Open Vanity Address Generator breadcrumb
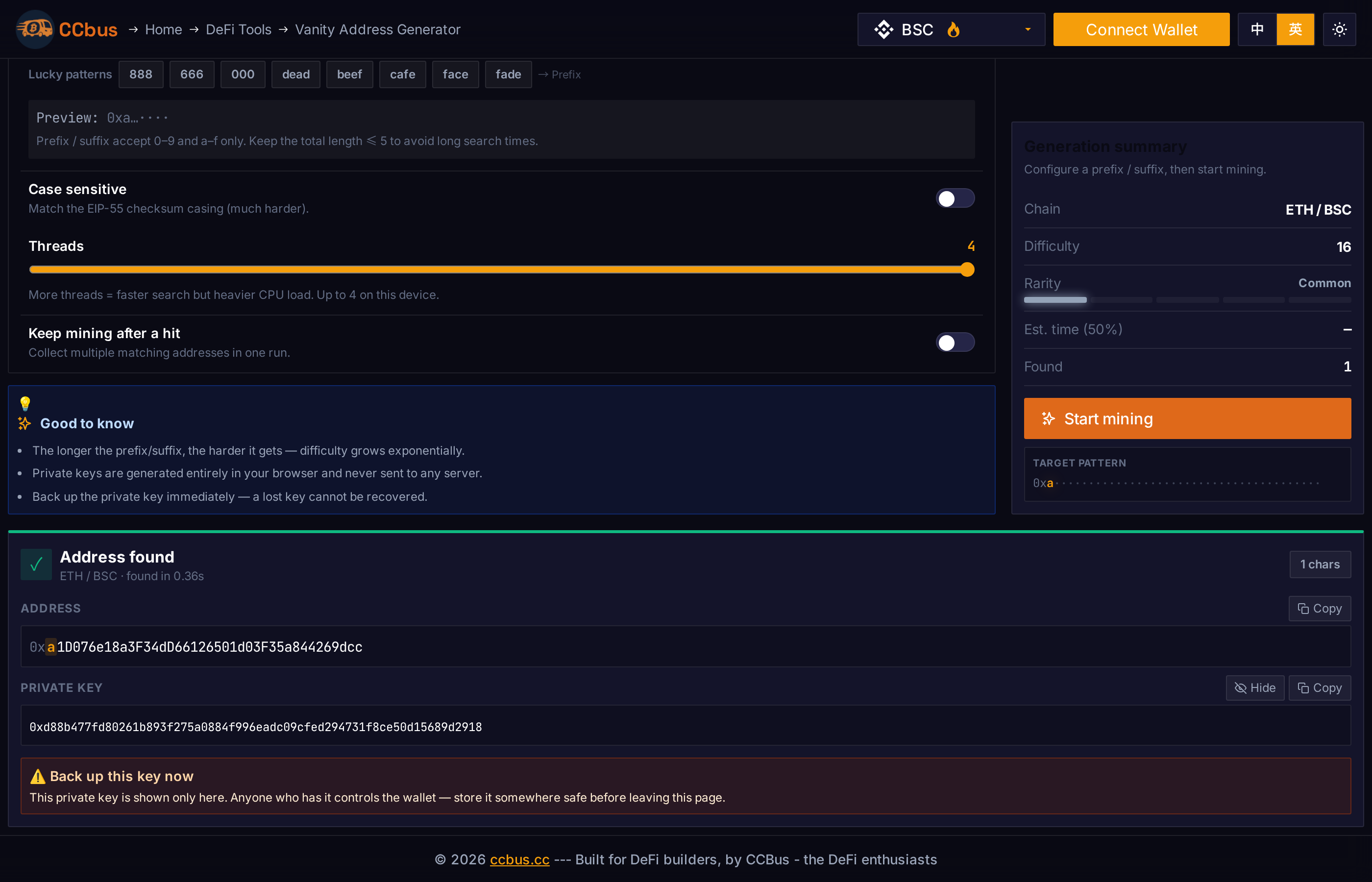The height and width of the screenshot is (882, 1372). [x=377, y=29]
